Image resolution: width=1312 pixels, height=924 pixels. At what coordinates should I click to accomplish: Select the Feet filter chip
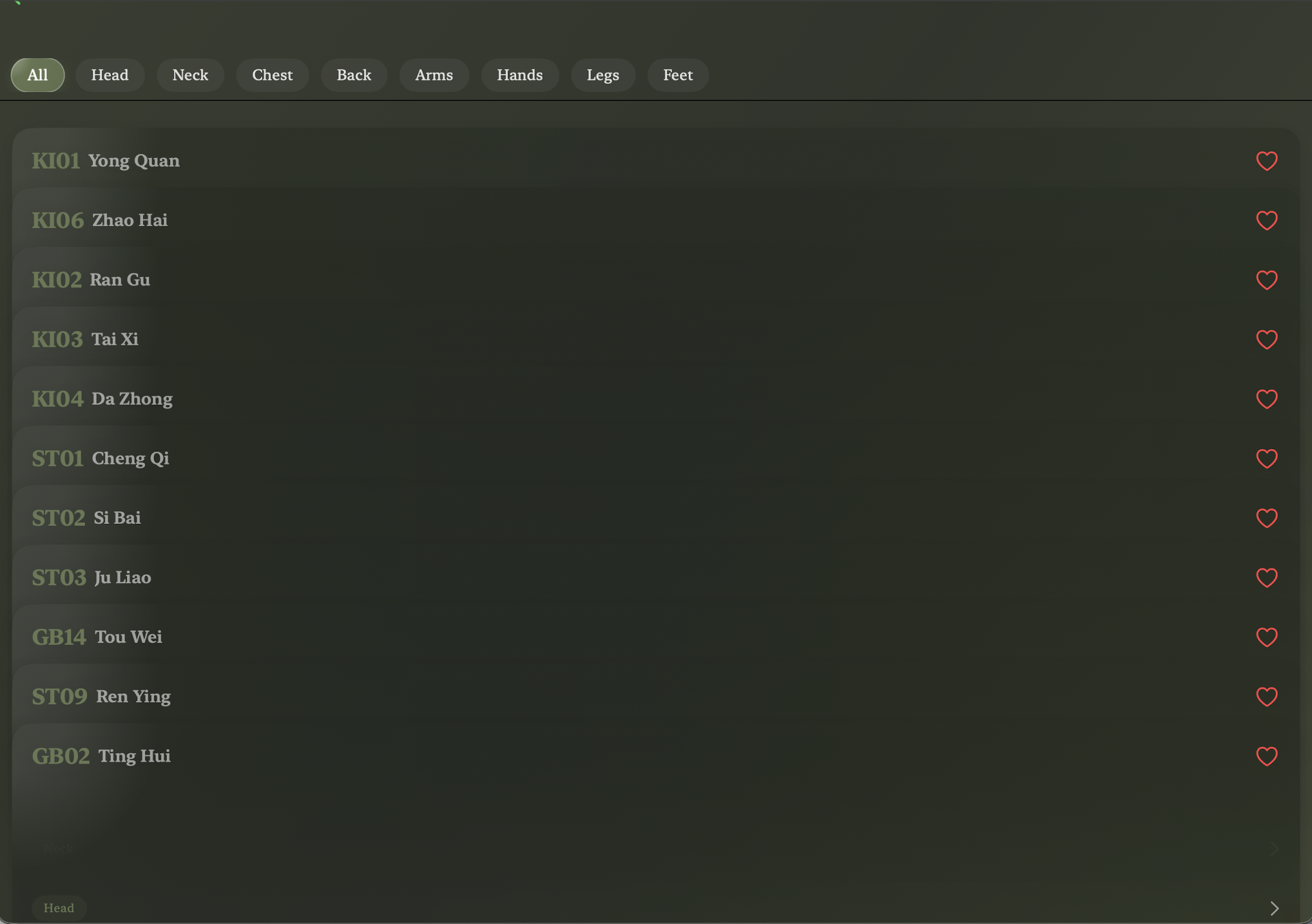[x=678, y=75]
